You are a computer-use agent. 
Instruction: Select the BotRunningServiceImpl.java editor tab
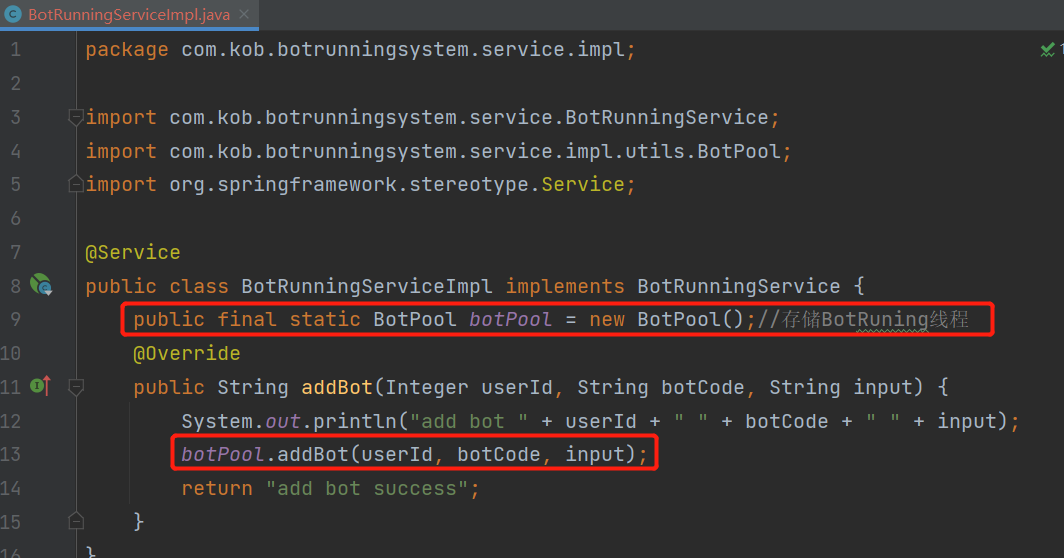pos(129,14)
